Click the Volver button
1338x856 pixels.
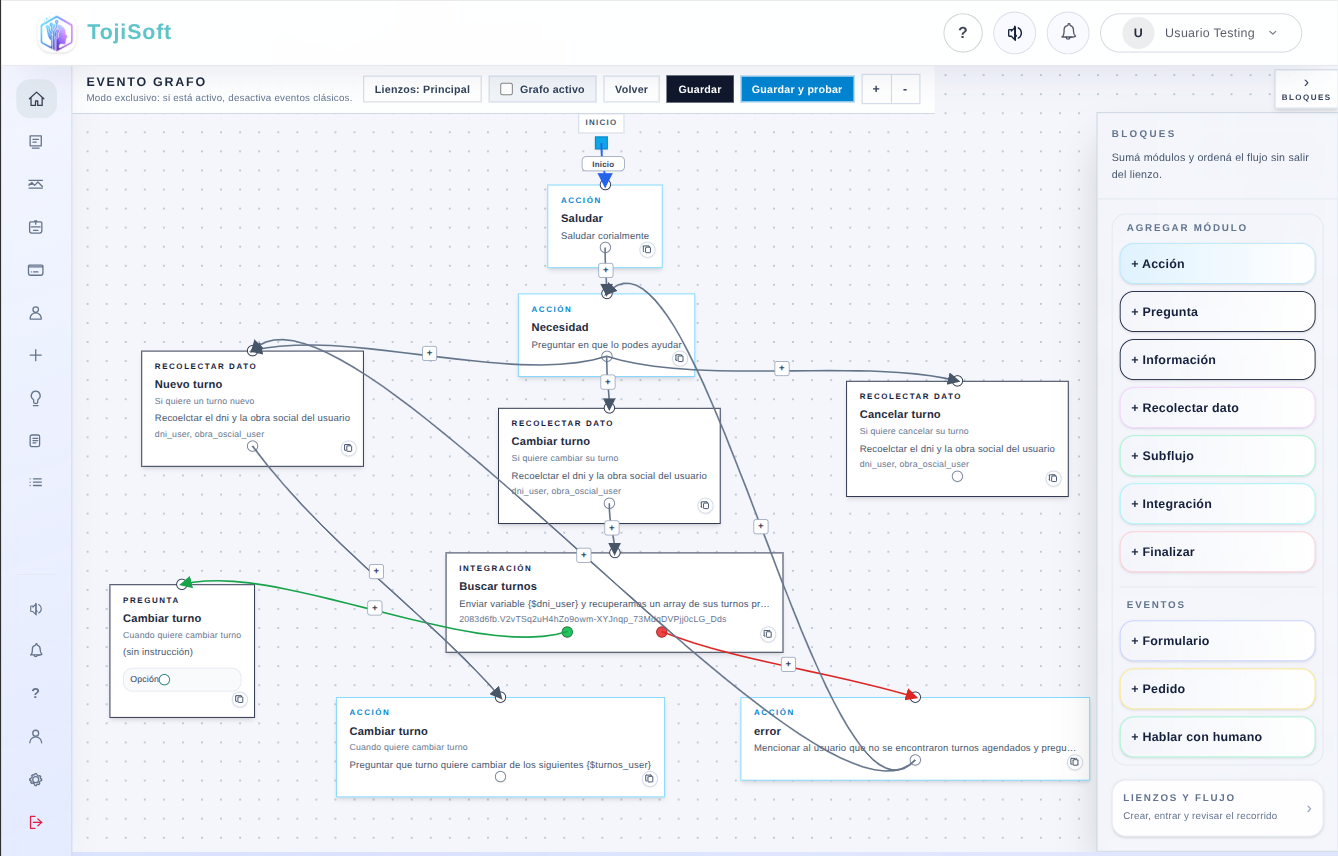pos(631,89)
